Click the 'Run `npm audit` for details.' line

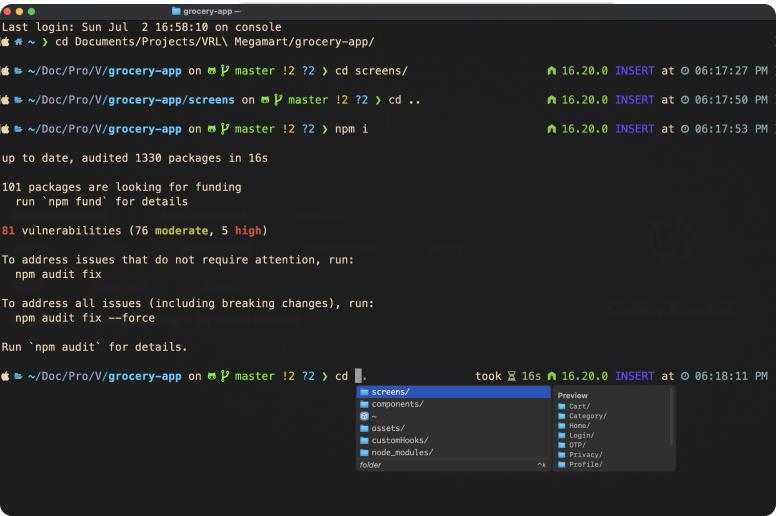[x=95, y=347]
